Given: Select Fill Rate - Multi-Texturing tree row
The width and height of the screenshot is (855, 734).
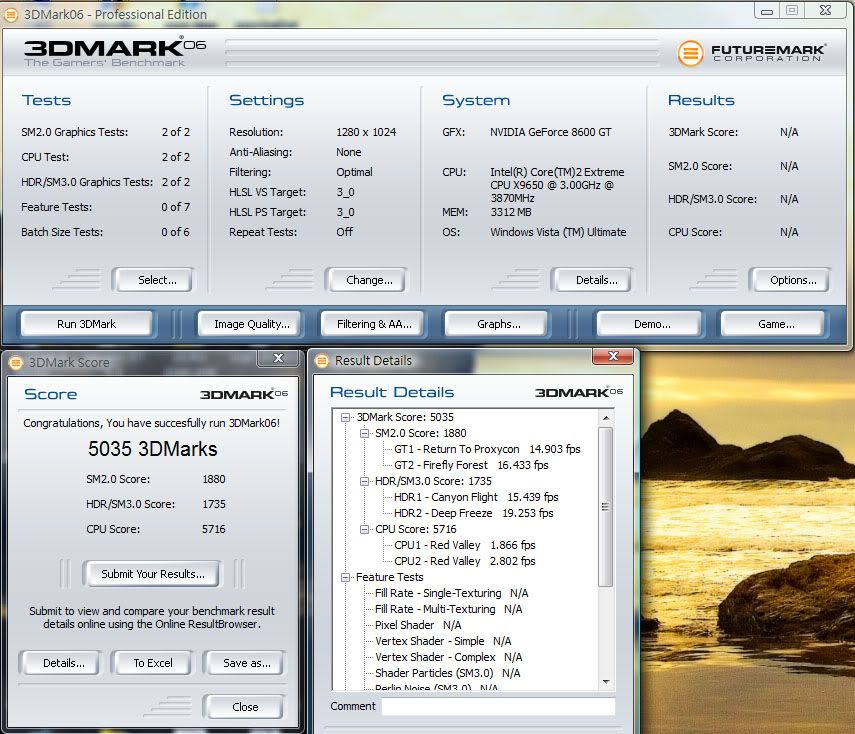Looking at the screenshot, I should coord(448,609).
